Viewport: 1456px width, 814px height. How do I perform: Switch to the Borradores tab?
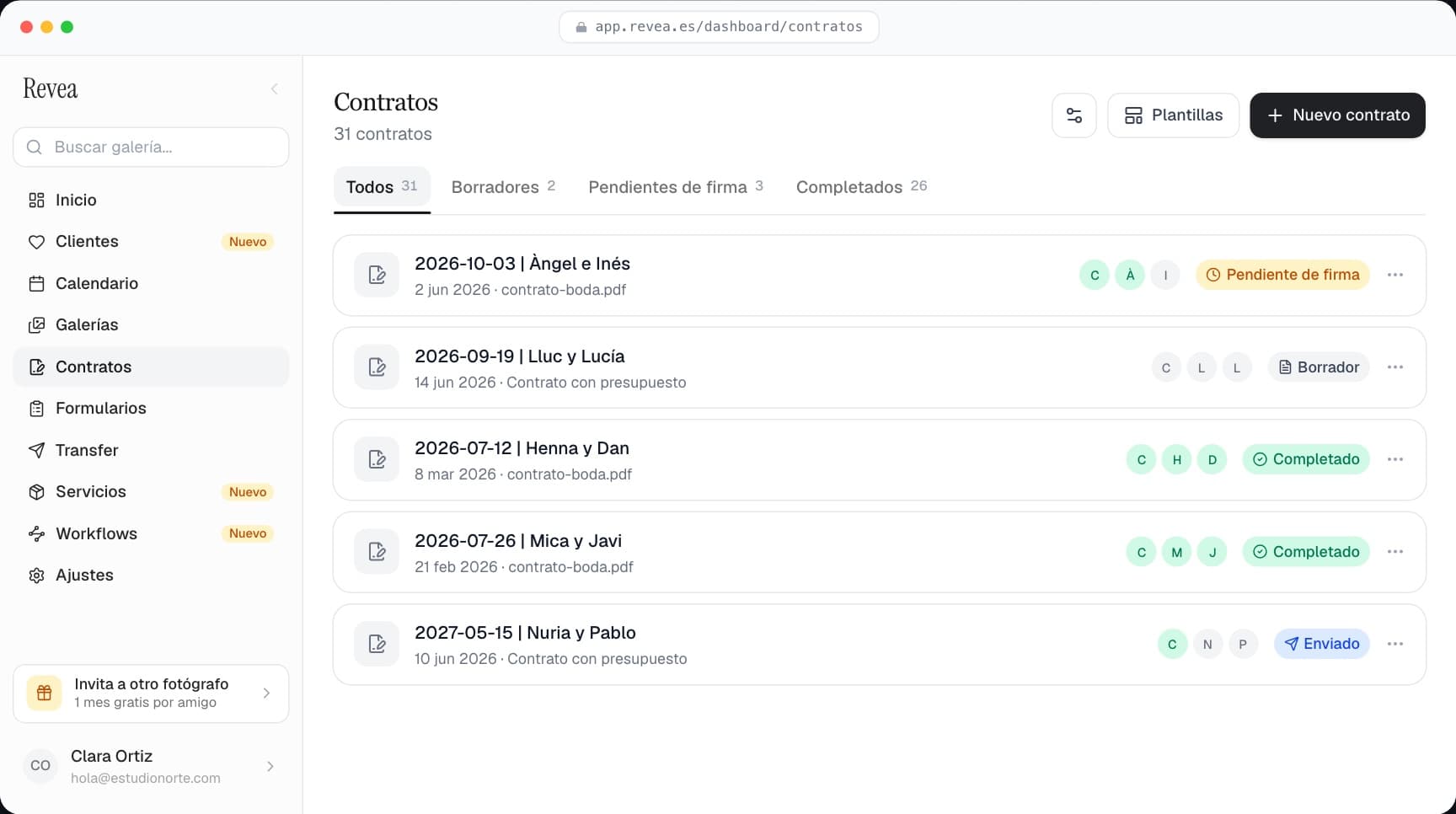coord(503,187)
